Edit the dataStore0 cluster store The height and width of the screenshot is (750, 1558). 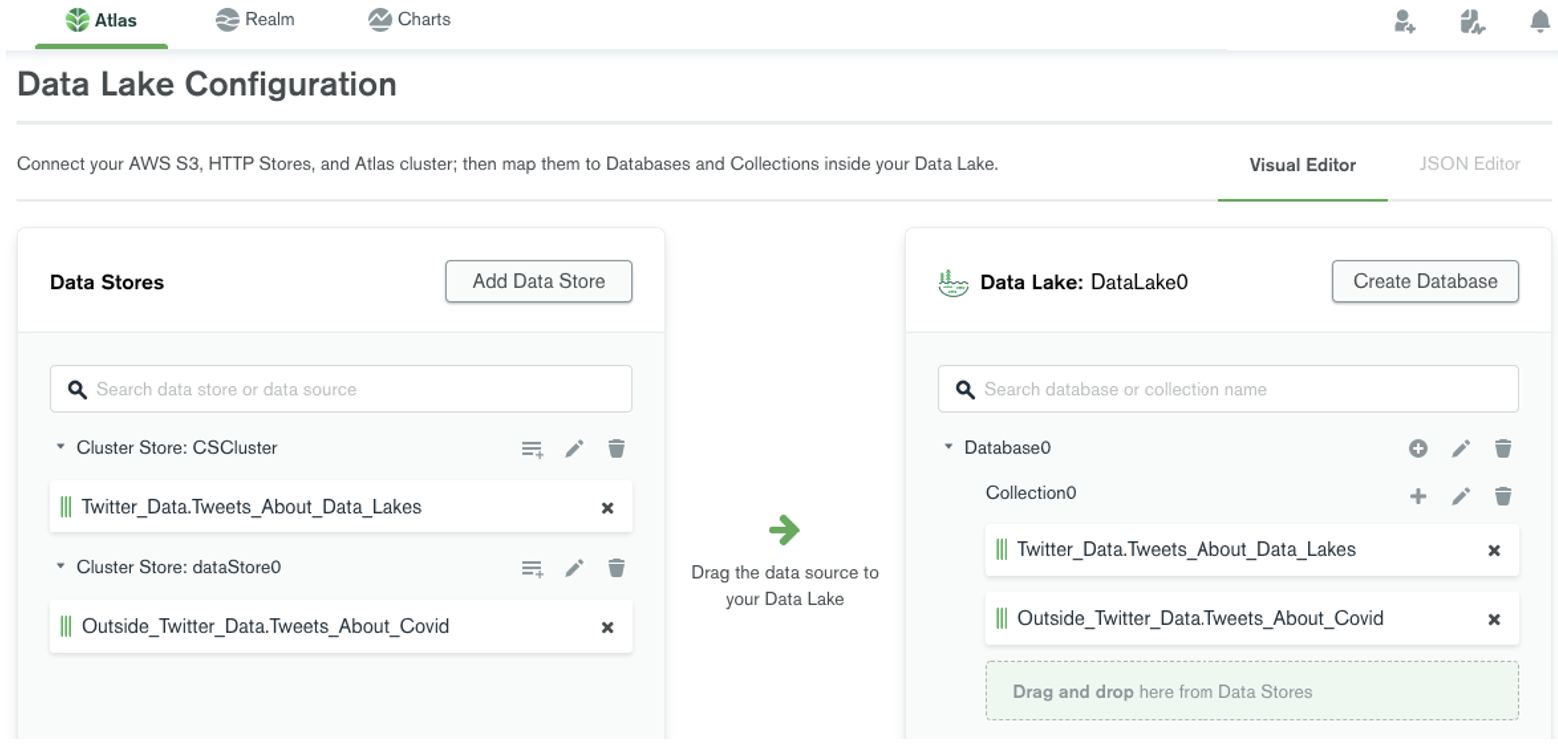point(574,568)
